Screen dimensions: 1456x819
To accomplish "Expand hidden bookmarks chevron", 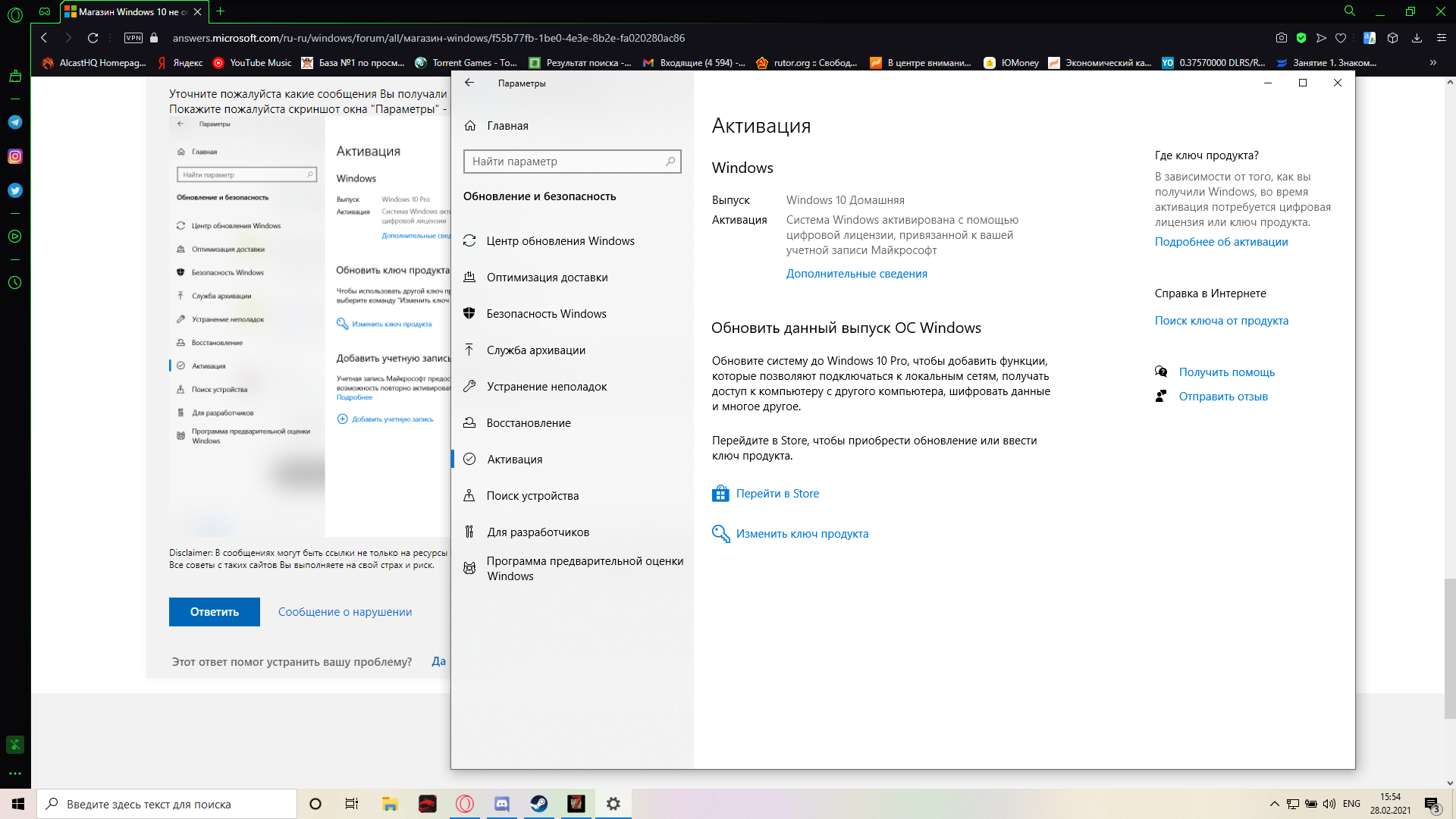I will pos(1433,63).
